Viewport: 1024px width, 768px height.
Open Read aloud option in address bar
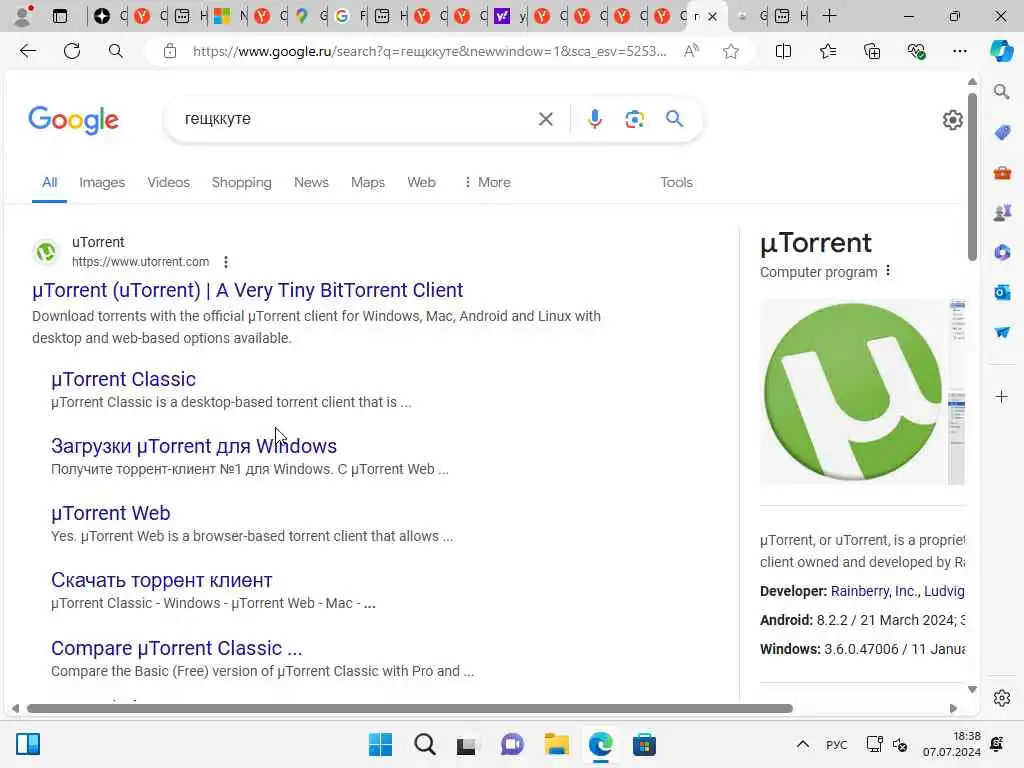pos(691,51)
